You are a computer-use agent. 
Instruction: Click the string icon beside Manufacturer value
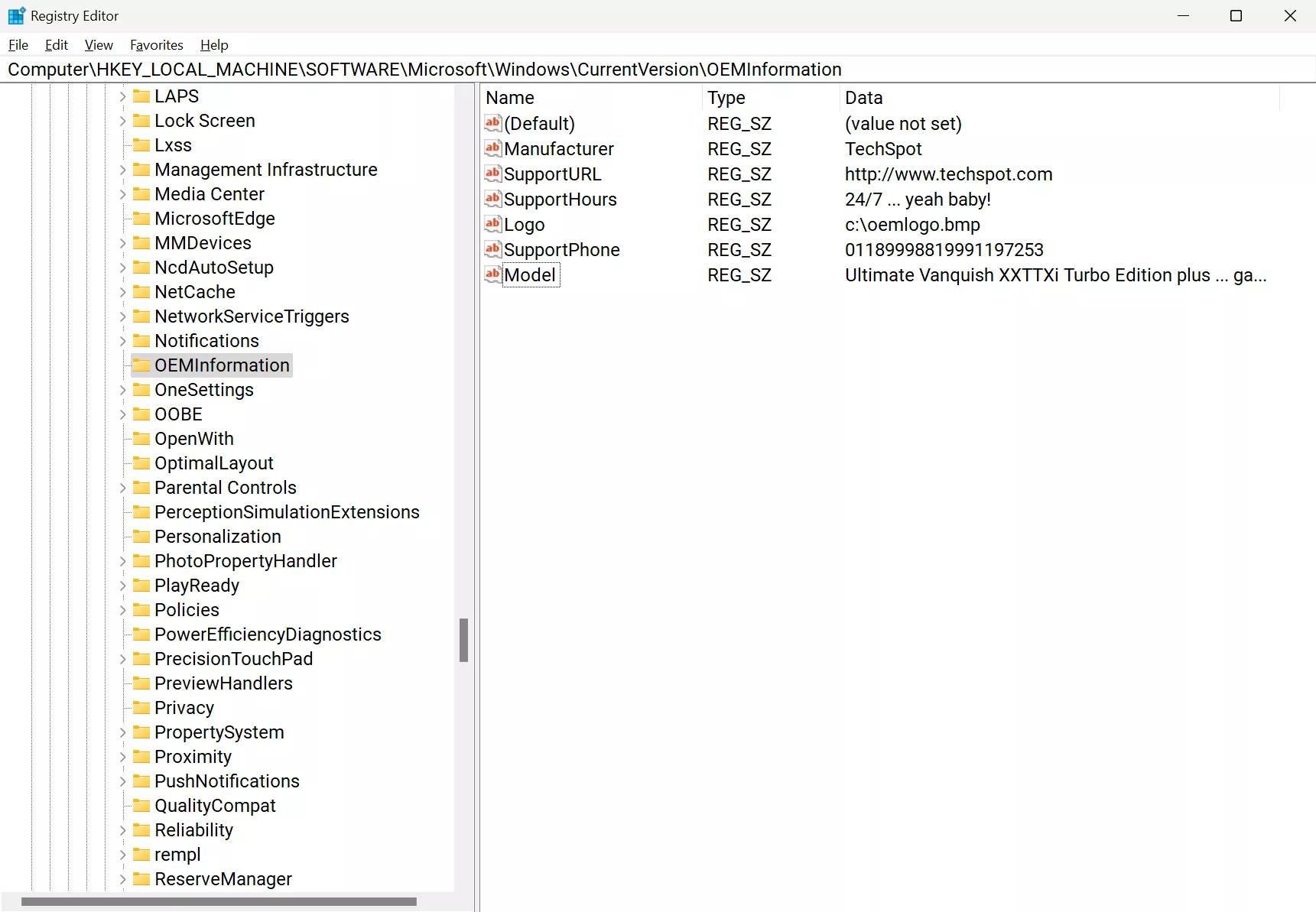click(493, 148)
